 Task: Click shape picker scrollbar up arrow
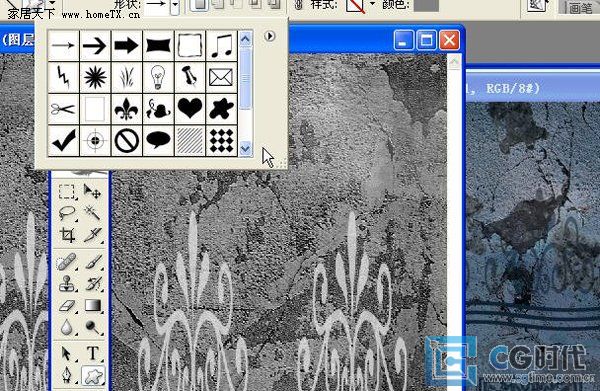point(245,39)
